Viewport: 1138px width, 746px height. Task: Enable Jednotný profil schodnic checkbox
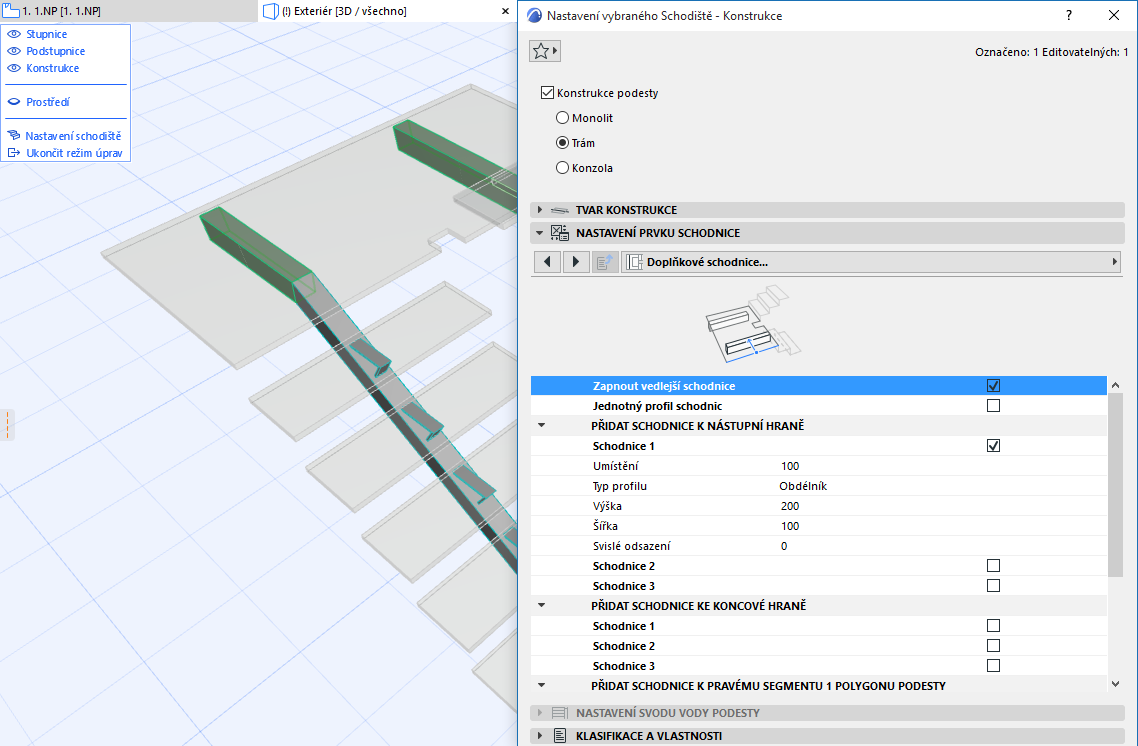(993, 406)
